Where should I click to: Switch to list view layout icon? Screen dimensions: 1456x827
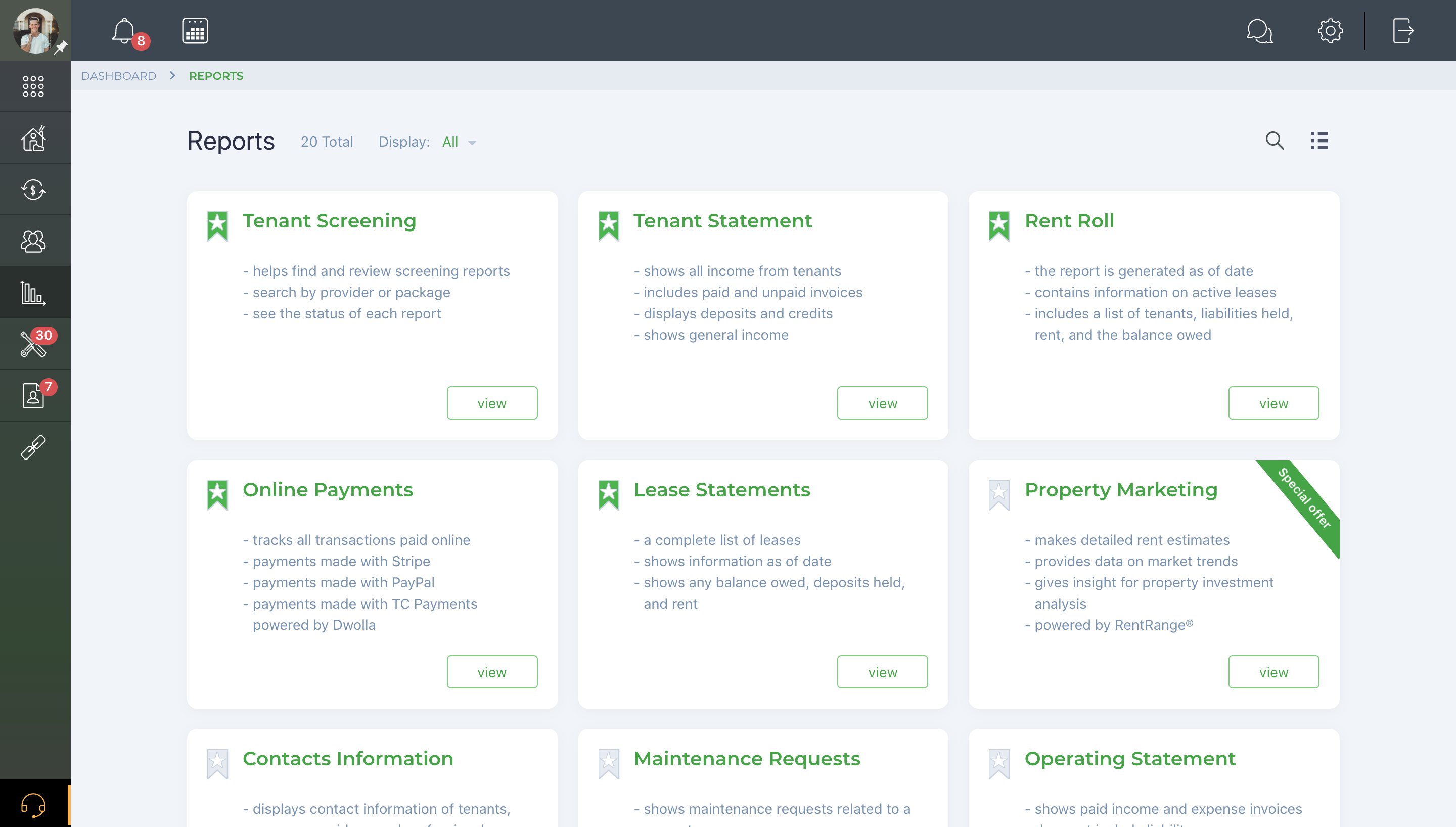coord(1319,141)
